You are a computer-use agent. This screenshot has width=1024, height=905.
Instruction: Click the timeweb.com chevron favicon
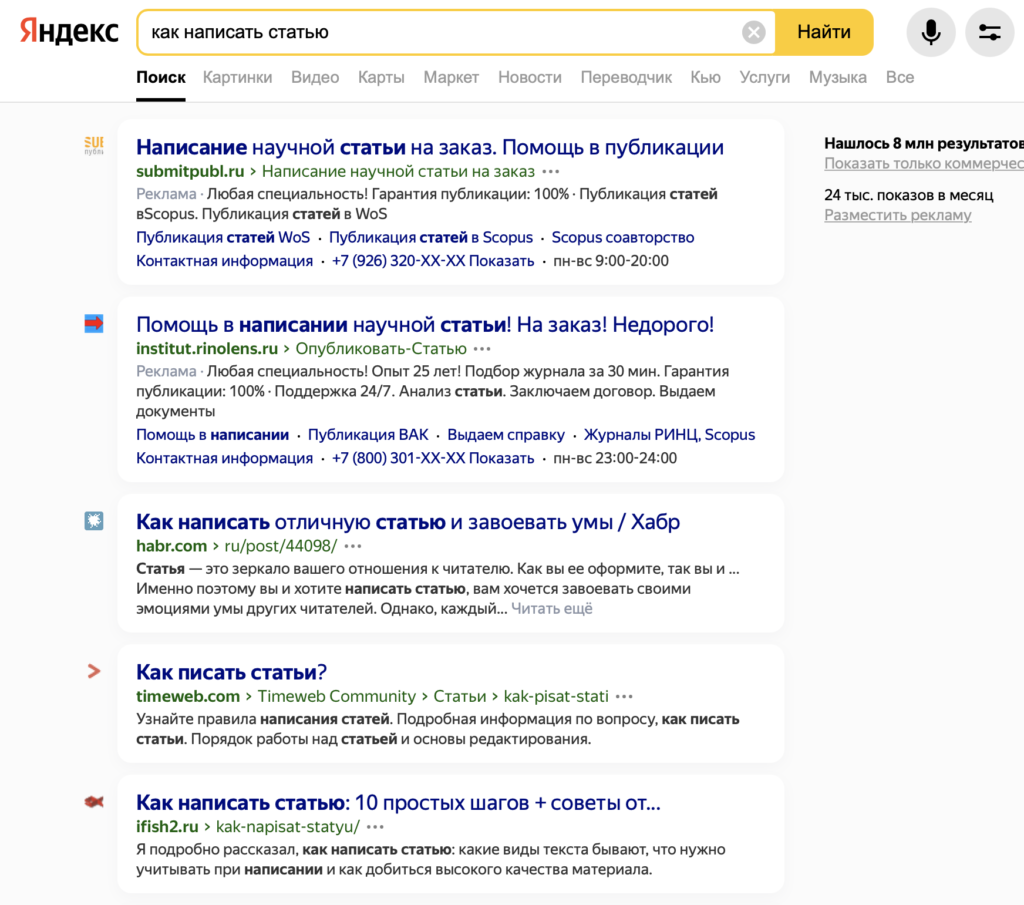(93, 671)
